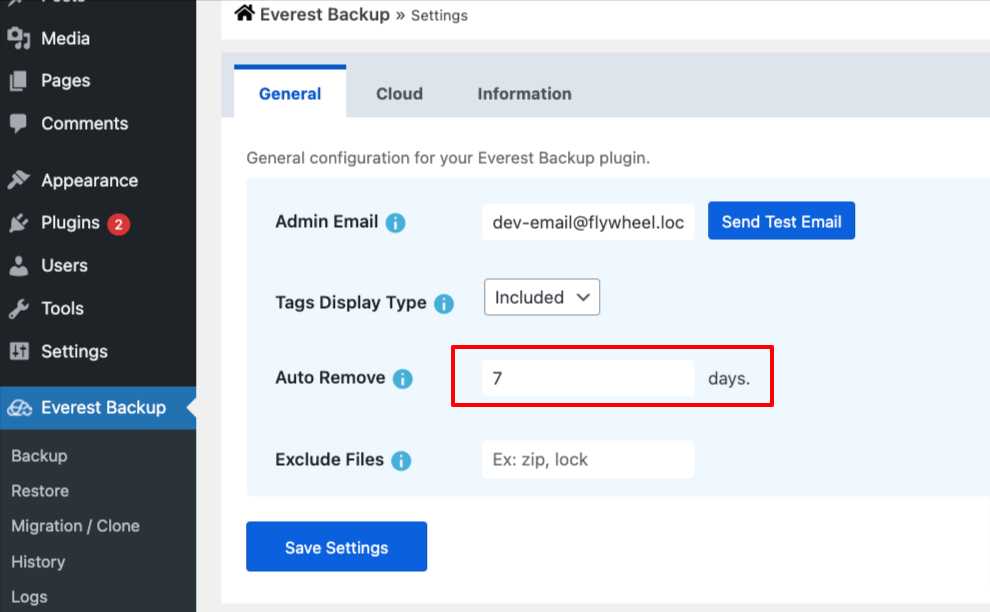Open the Tags Display Type dropdown
This screenshot has width=990, height=612.
click(x=542, y=297)
